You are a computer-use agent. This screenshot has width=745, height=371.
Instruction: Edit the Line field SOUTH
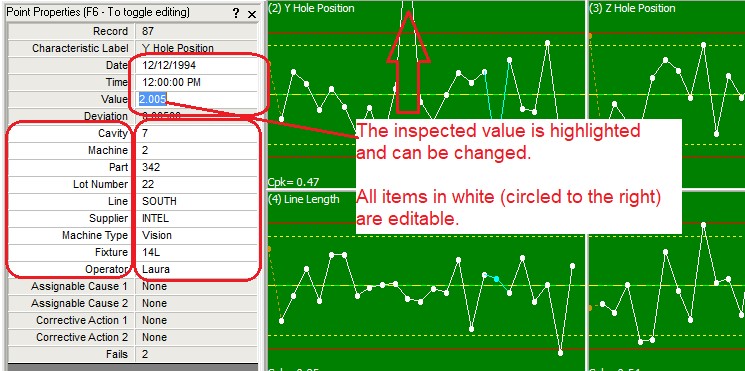point(197,201)
